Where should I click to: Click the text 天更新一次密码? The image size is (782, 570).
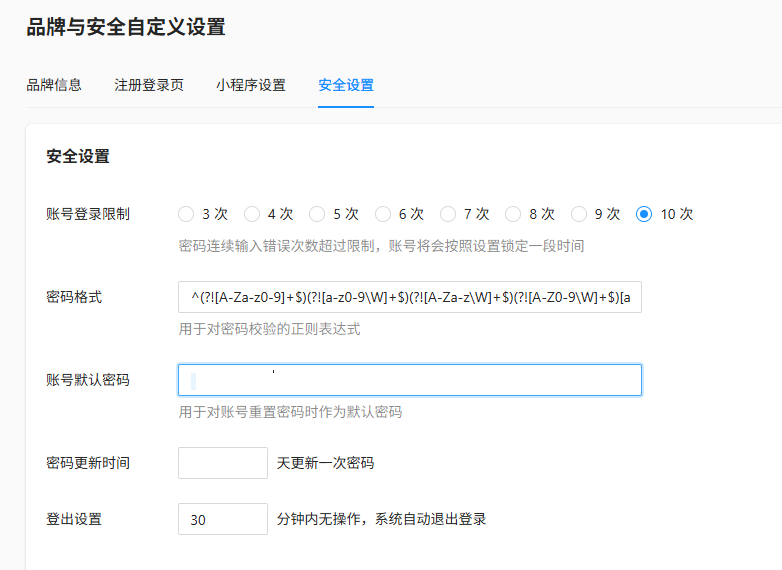point(325,463)
